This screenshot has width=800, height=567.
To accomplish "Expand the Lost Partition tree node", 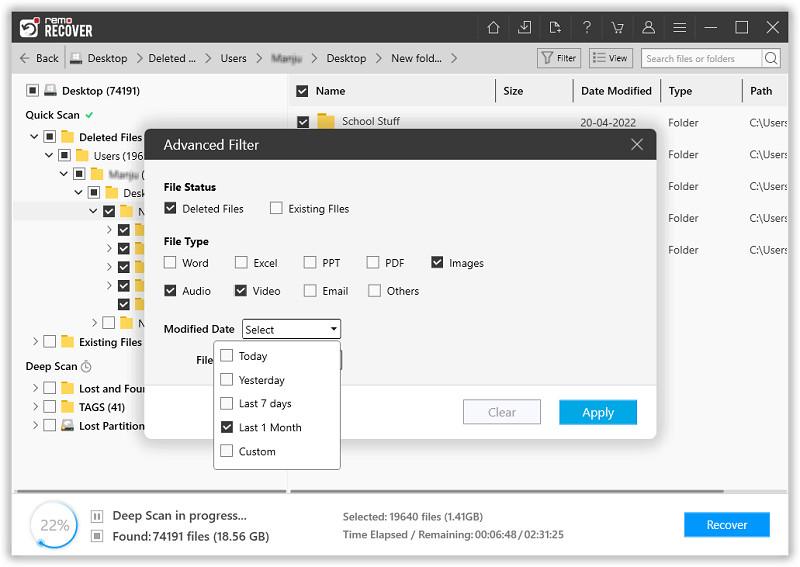I will point(36,425).
